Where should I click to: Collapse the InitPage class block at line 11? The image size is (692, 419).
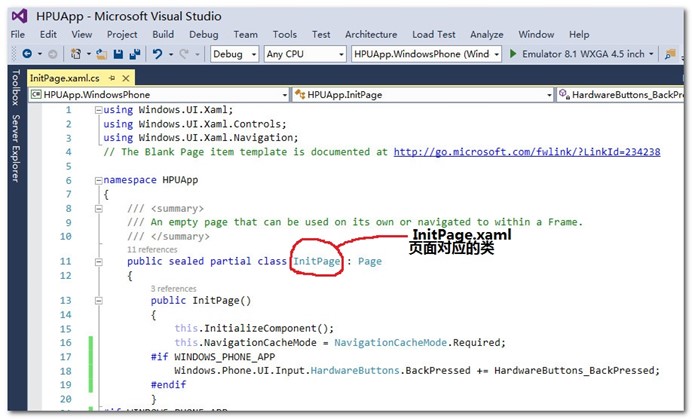pyautogui.click(x=98, y=261)
